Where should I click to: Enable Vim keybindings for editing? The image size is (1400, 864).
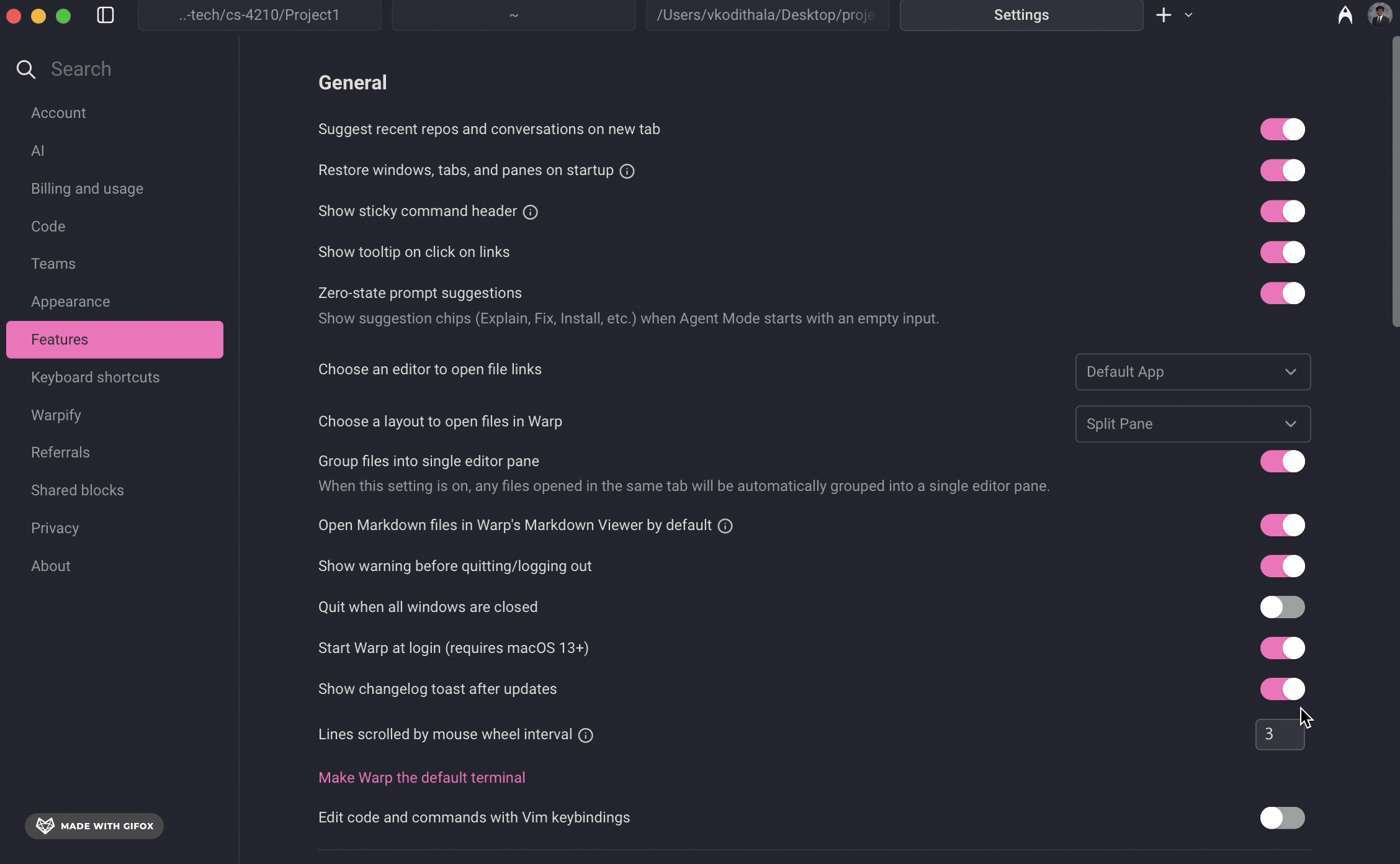point(1282,818)
